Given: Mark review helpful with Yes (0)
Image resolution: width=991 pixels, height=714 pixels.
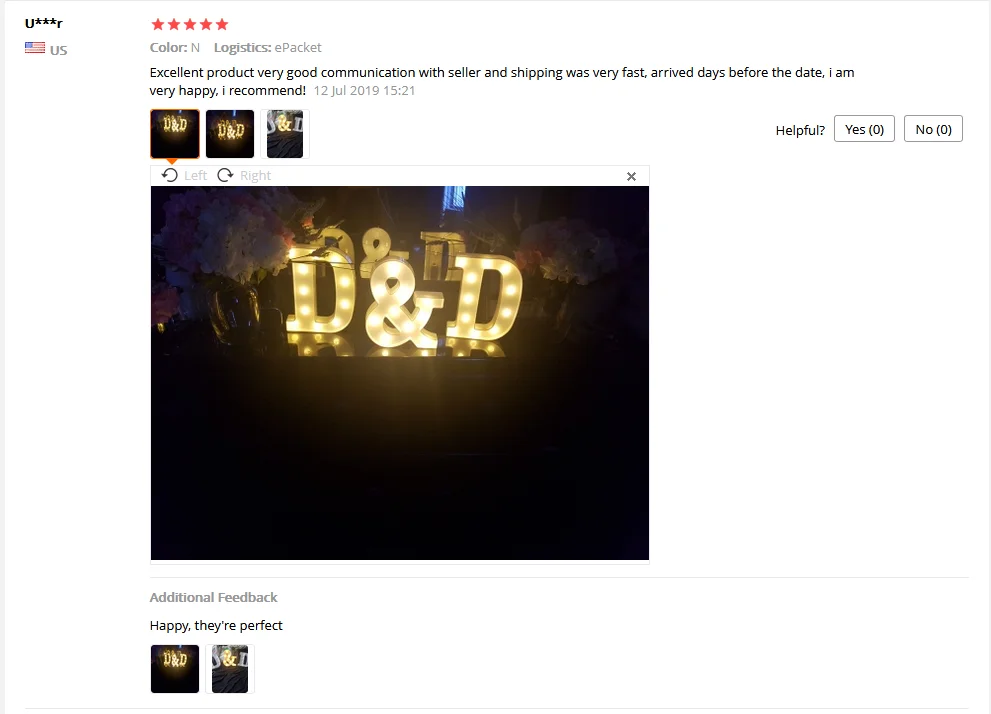Looking at the screenshot, I should [864, 129].
